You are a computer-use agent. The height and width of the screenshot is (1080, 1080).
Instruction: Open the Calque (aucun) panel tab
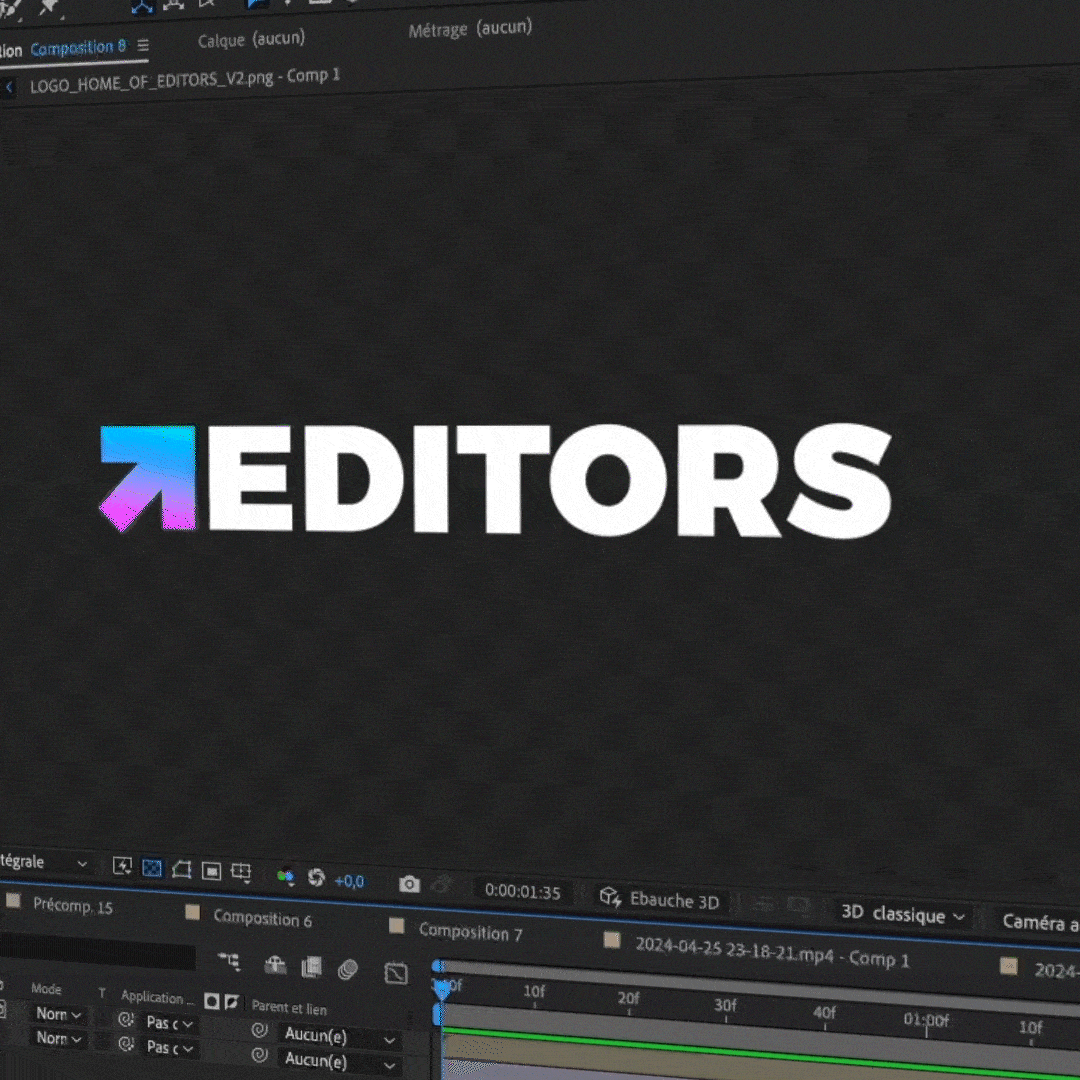[x=251, y=40]
